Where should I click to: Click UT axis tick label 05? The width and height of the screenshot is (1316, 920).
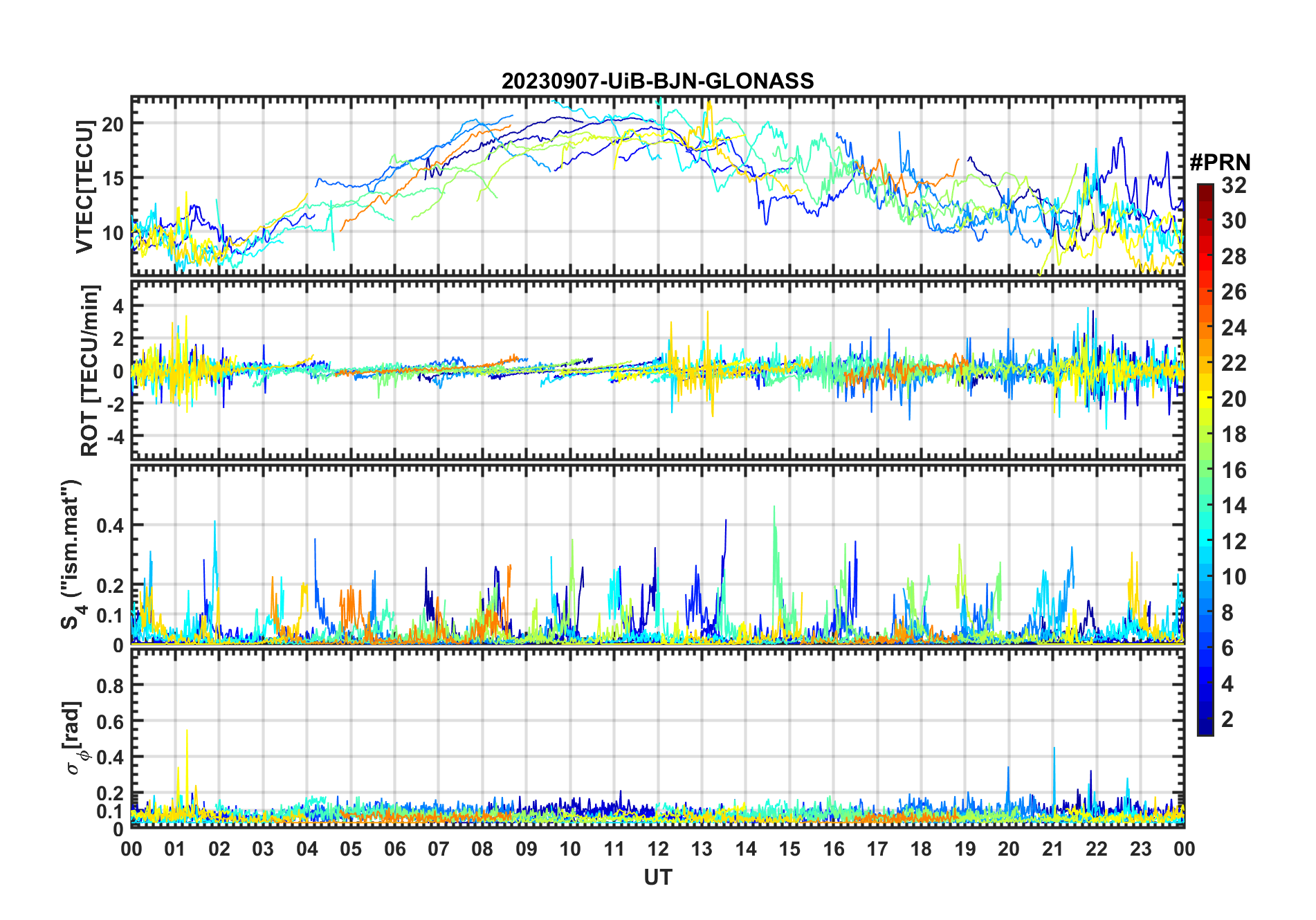coord(351,849)
